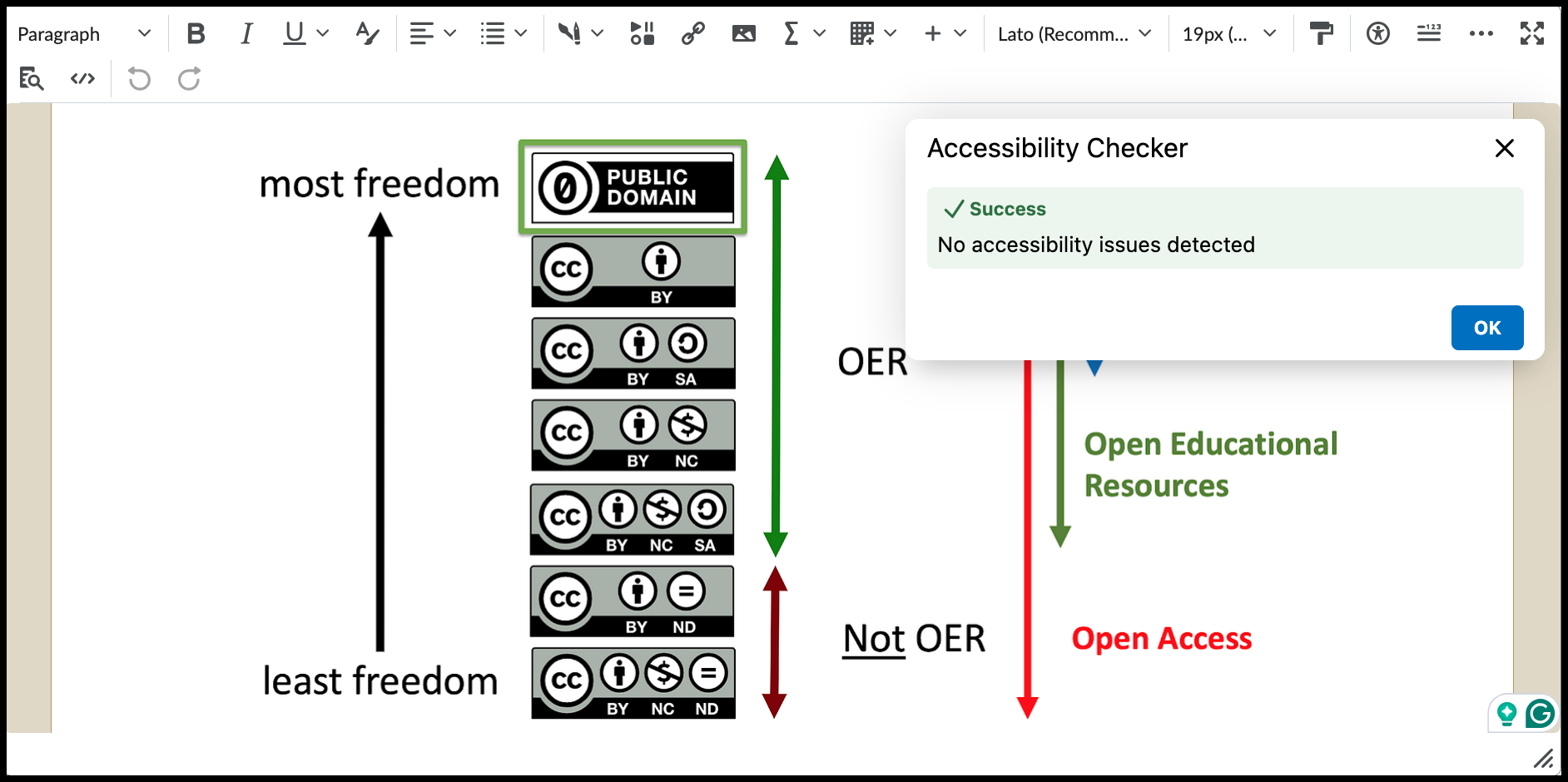Open the text color picker

click(x=367, y=34)
